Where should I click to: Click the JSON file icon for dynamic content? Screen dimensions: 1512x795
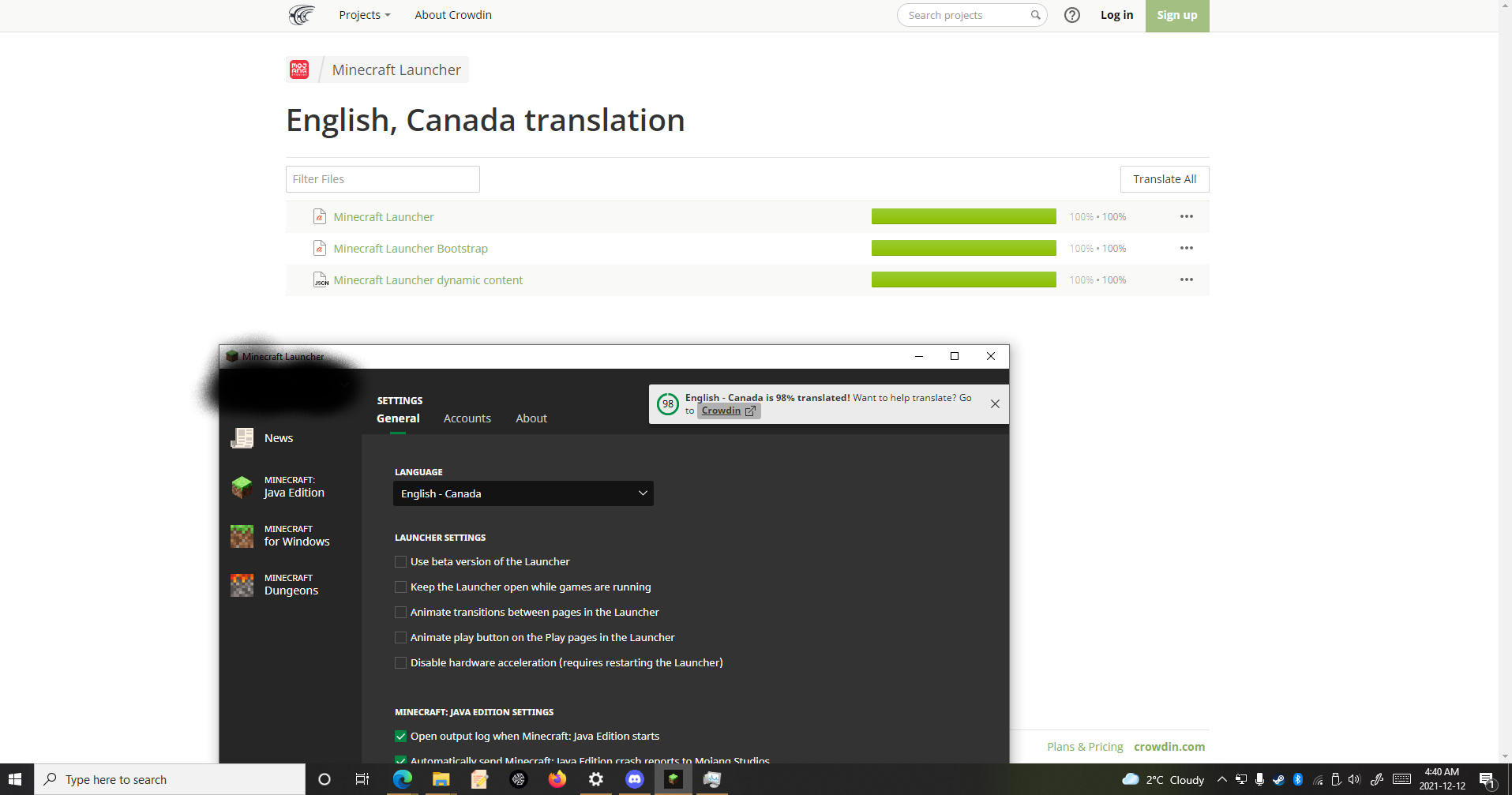(321, 280)
